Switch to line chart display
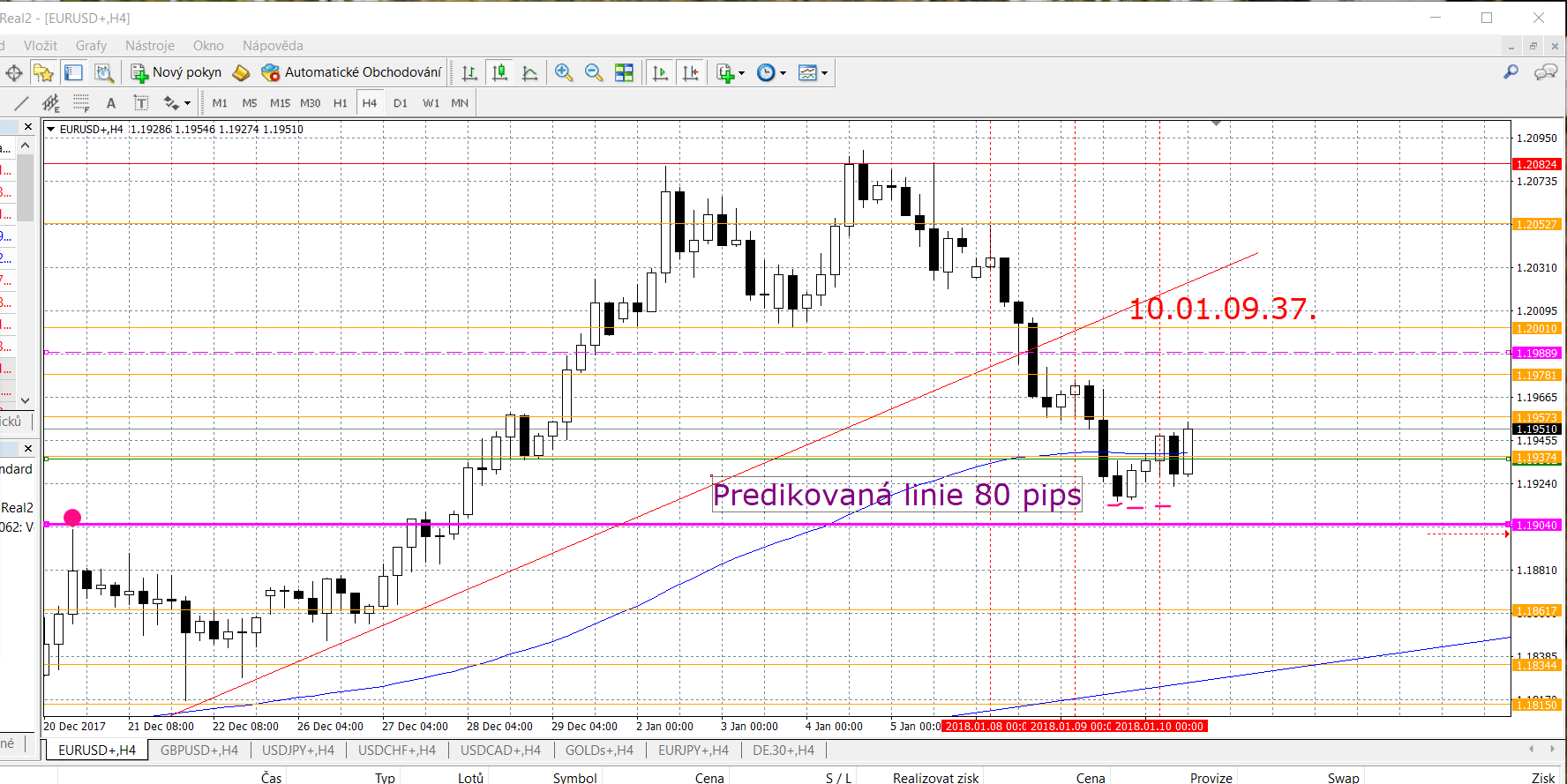1567x784 pixels. click(529, 73)
